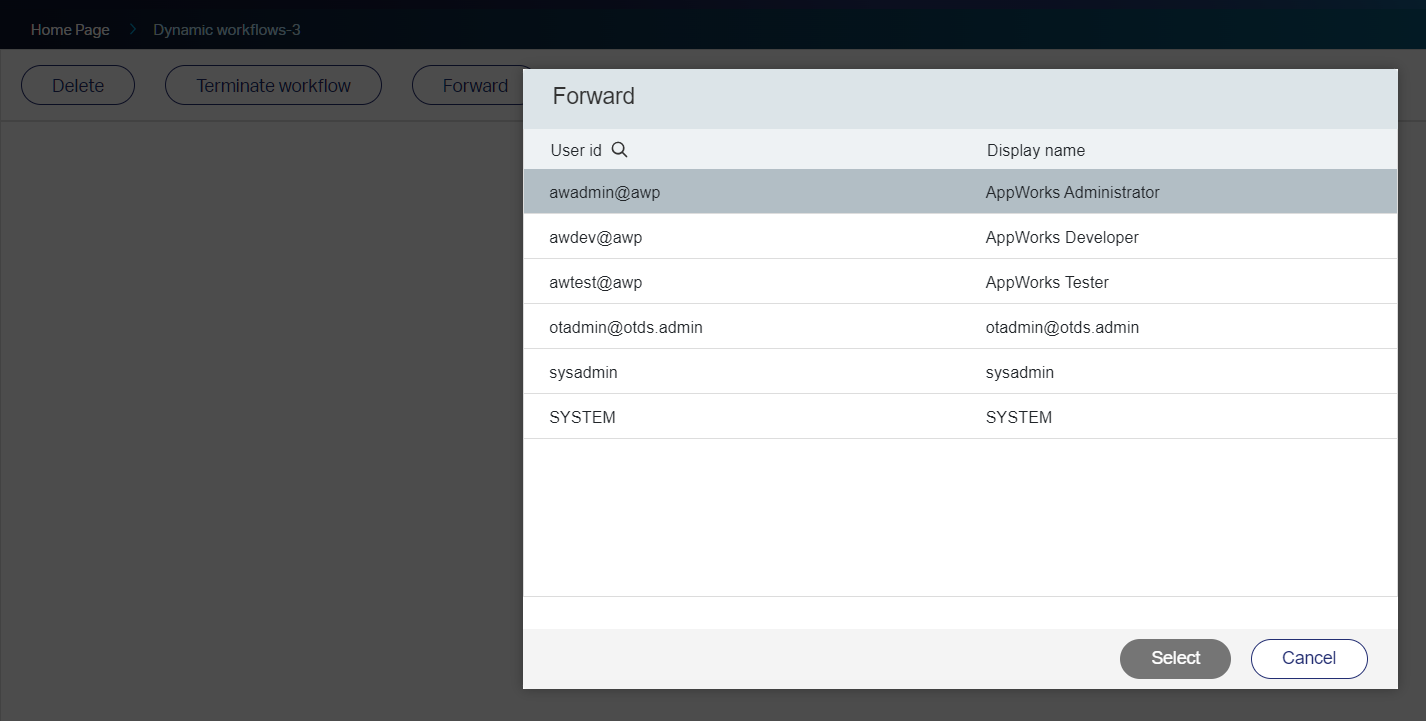The image size is (1426, 721).
Task: Click the search icon beside User id
Action: click(x=619, y=150)
